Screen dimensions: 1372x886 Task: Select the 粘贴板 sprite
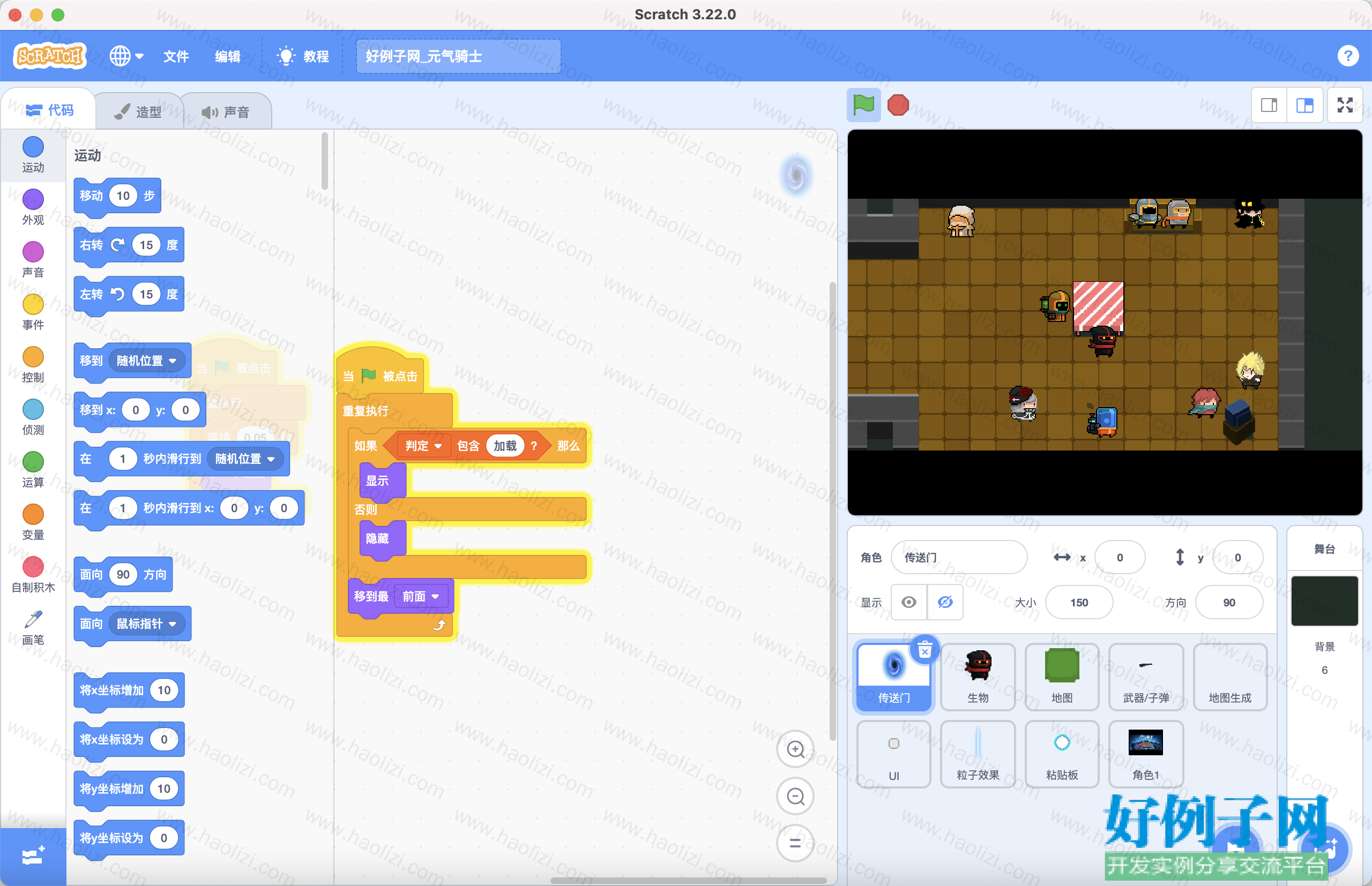1062,754
